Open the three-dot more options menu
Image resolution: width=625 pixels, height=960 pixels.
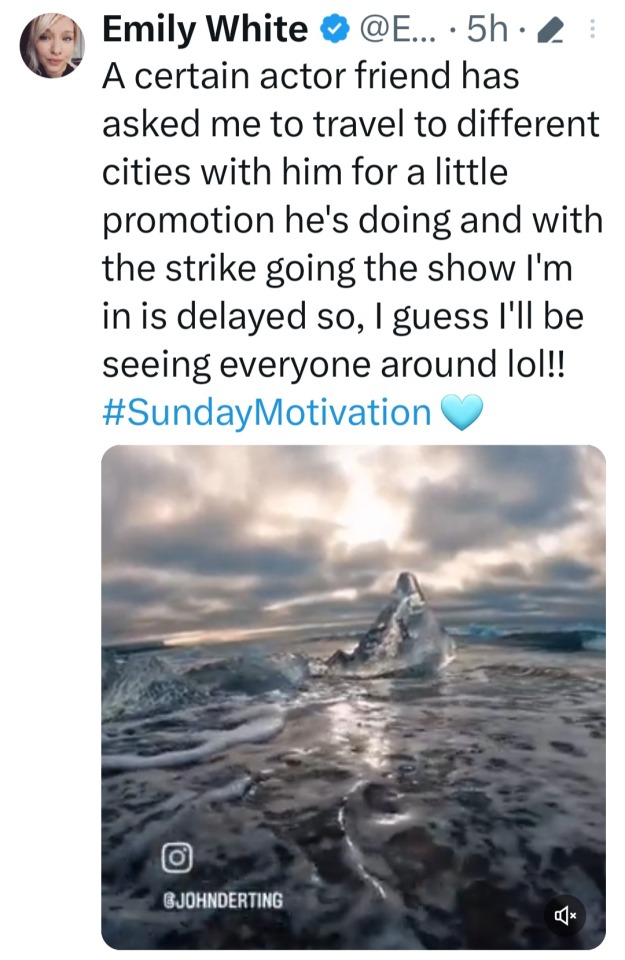[x=591, y=31]
